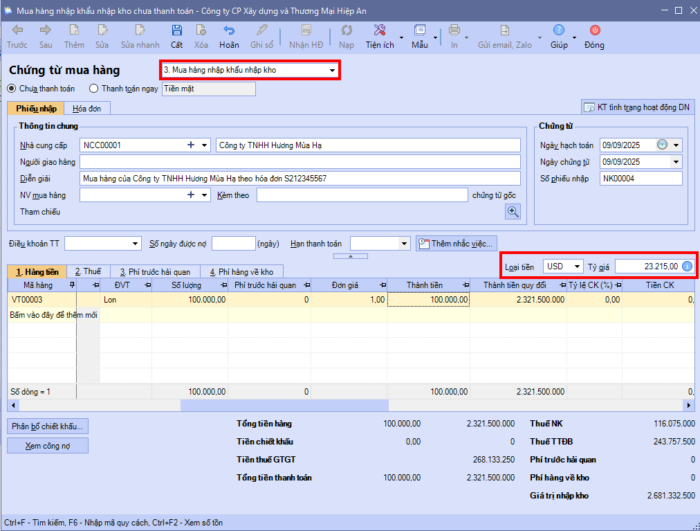Expand the Điều khoản TT dropdown
This screenshot has width=700, height=531.
pyautogui.click(x=135, y=243)
